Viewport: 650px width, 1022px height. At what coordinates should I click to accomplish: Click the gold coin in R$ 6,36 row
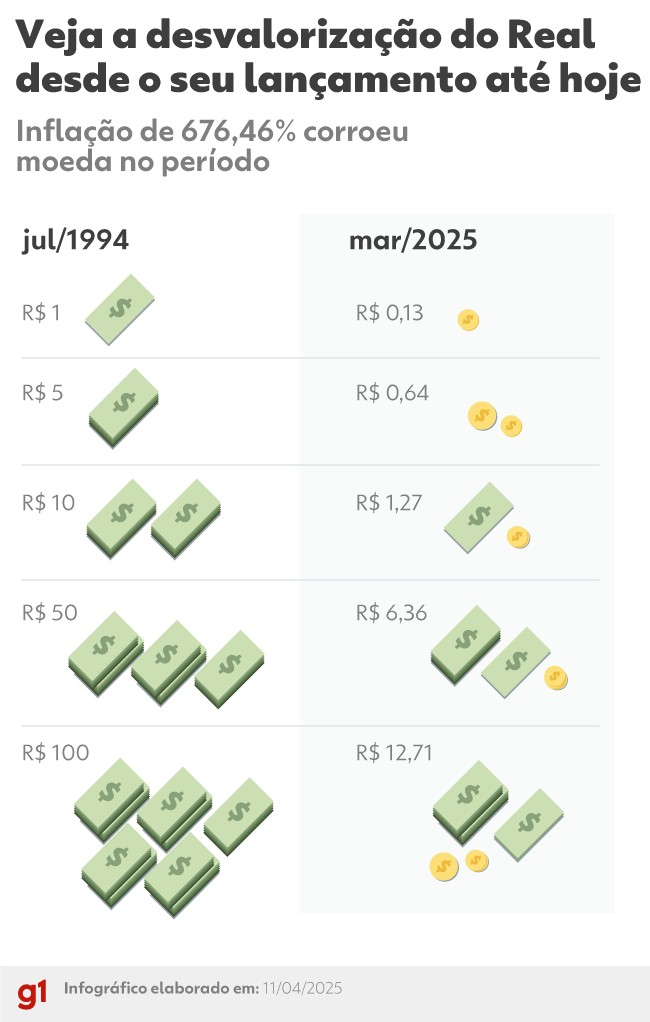pyautogui.click(x=556, y=678)
